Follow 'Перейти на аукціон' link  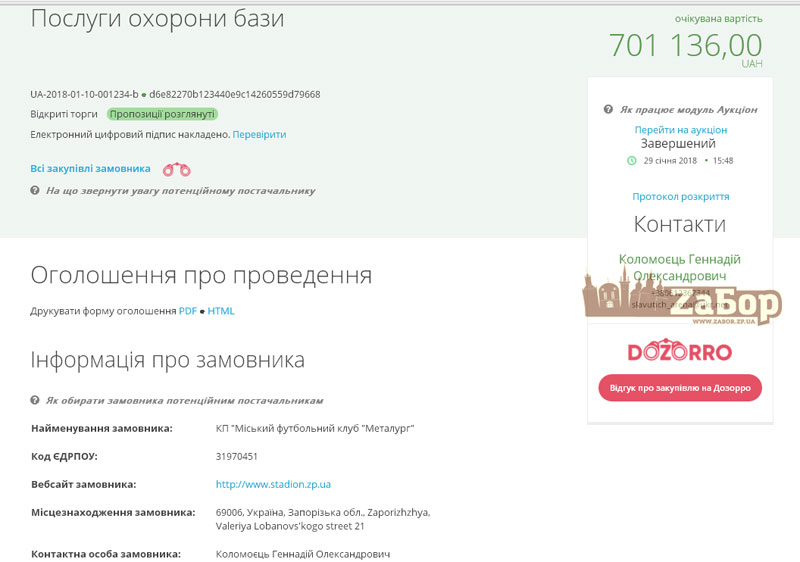point(681,130)
